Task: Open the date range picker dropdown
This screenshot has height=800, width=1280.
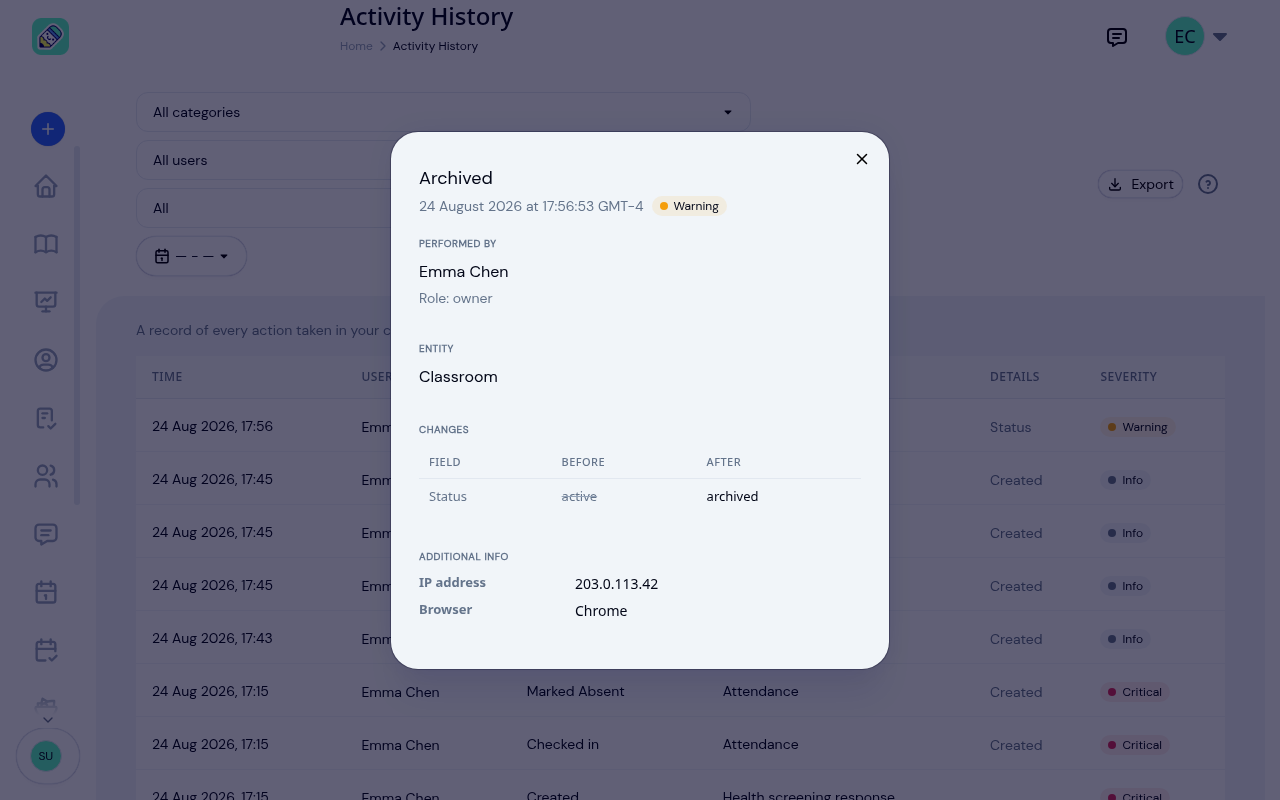Action: point(191,256)
